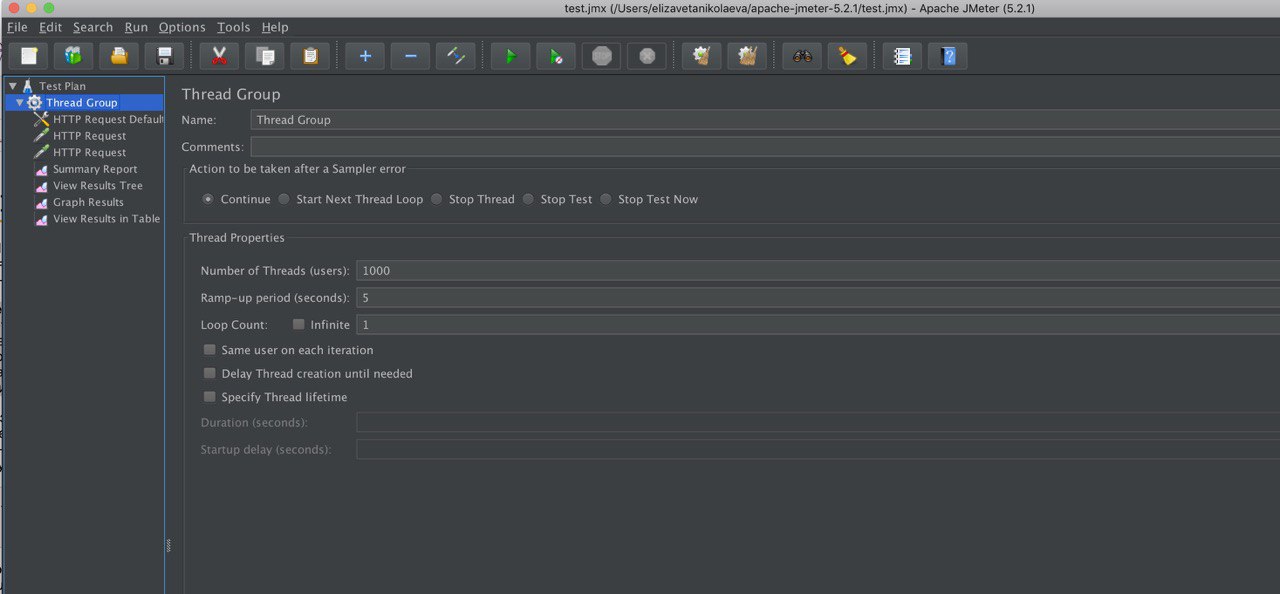Collapse all nodes with minus icon
Screen dimensions: 1280x594
[x=410, y=56]
